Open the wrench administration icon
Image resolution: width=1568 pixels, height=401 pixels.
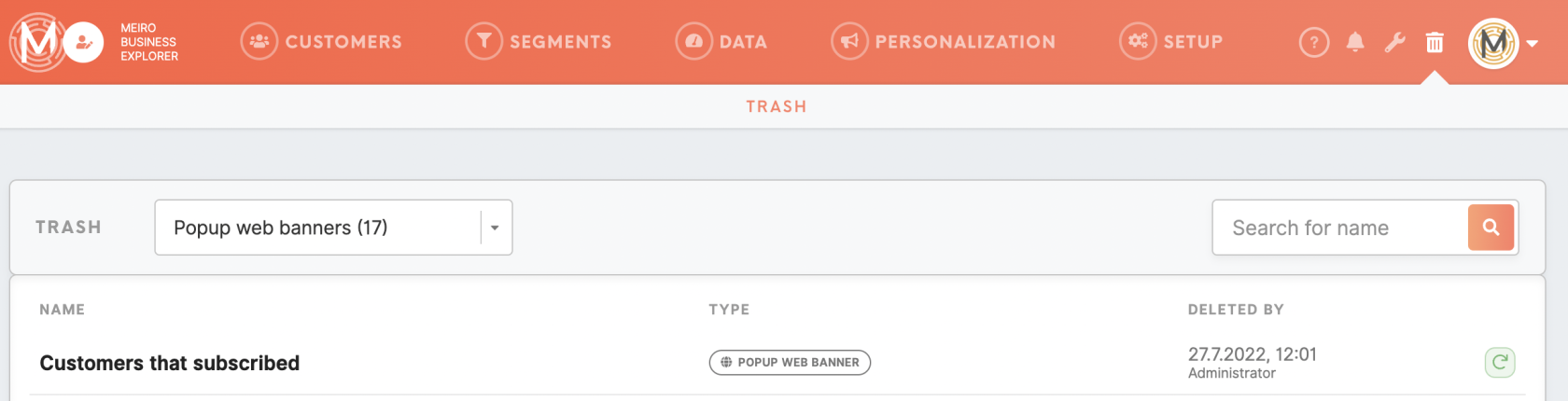(1395, 42)
